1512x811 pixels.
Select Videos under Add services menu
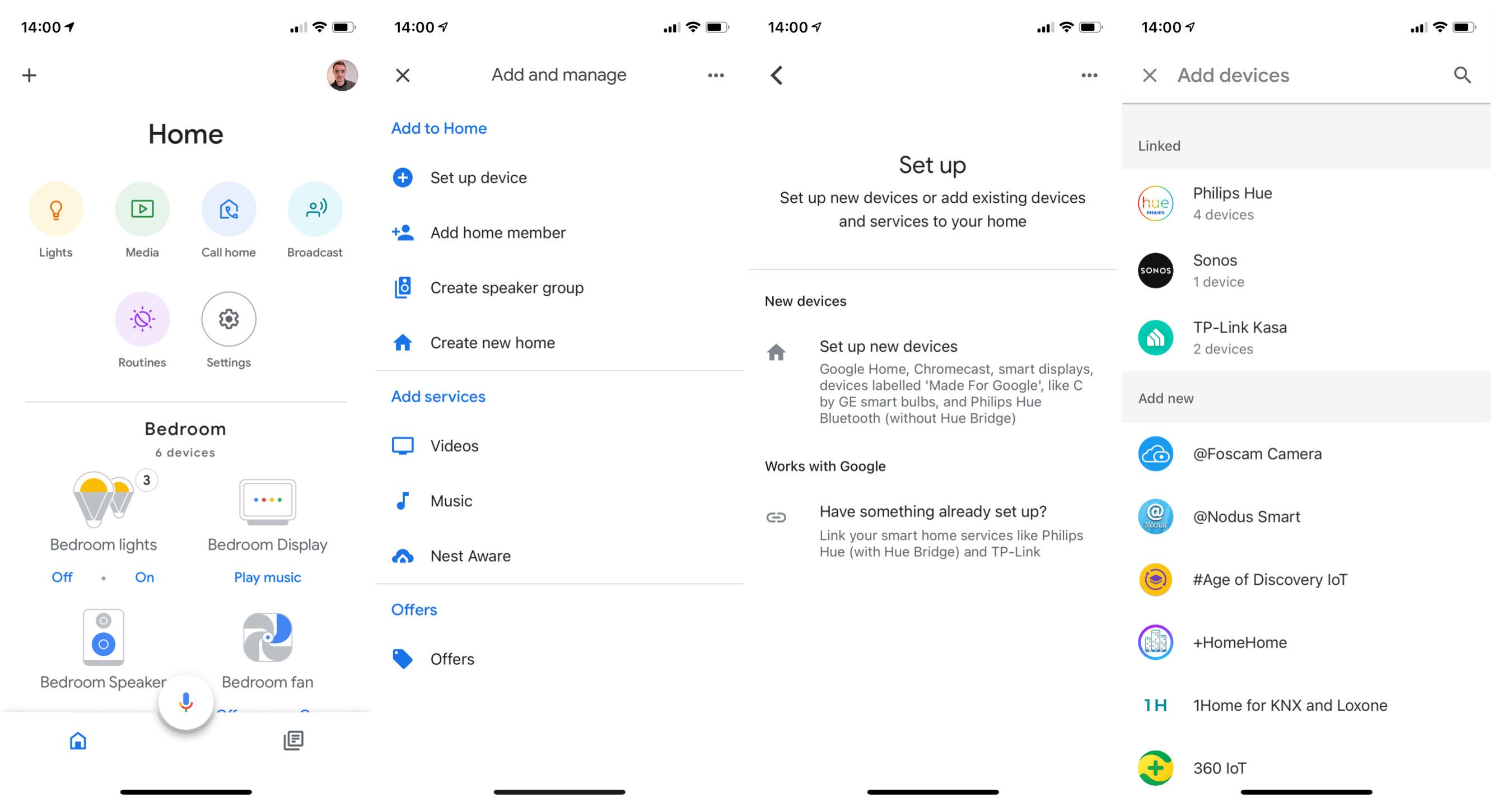(453, 446)
